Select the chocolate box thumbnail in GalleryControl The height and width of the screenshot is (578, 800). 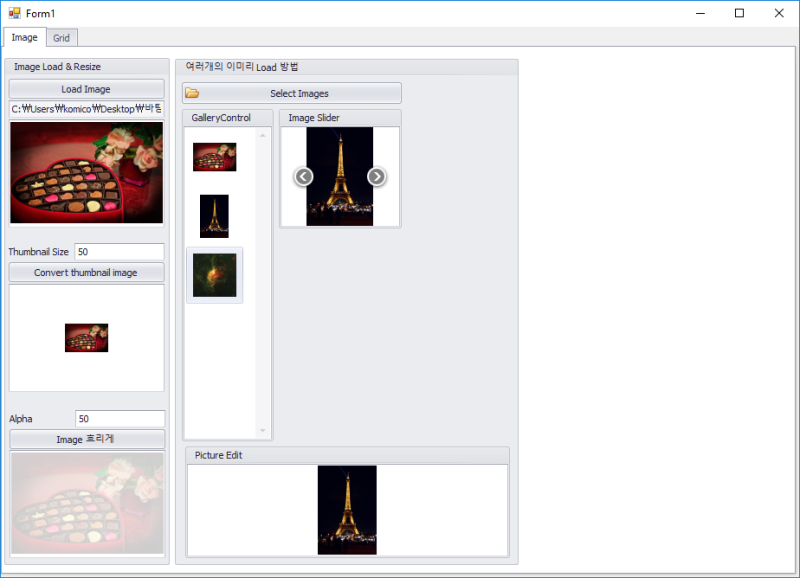pos(214,156)
